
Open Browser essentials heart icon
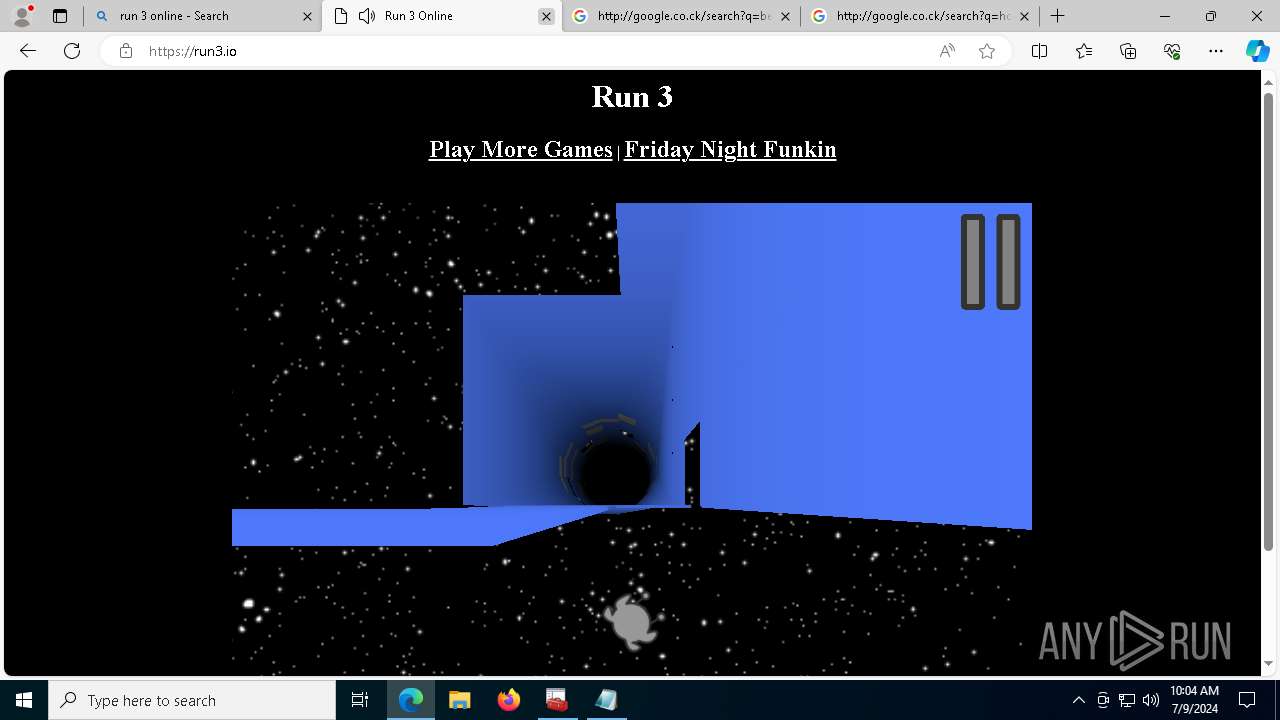(x=1172, y=51)
